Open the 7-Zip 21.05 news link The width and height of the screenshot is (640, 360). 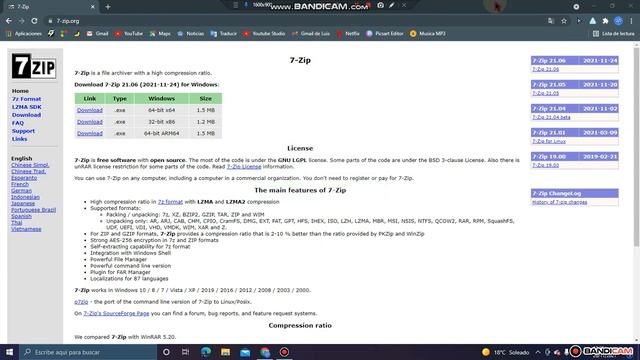coord(545,93)
